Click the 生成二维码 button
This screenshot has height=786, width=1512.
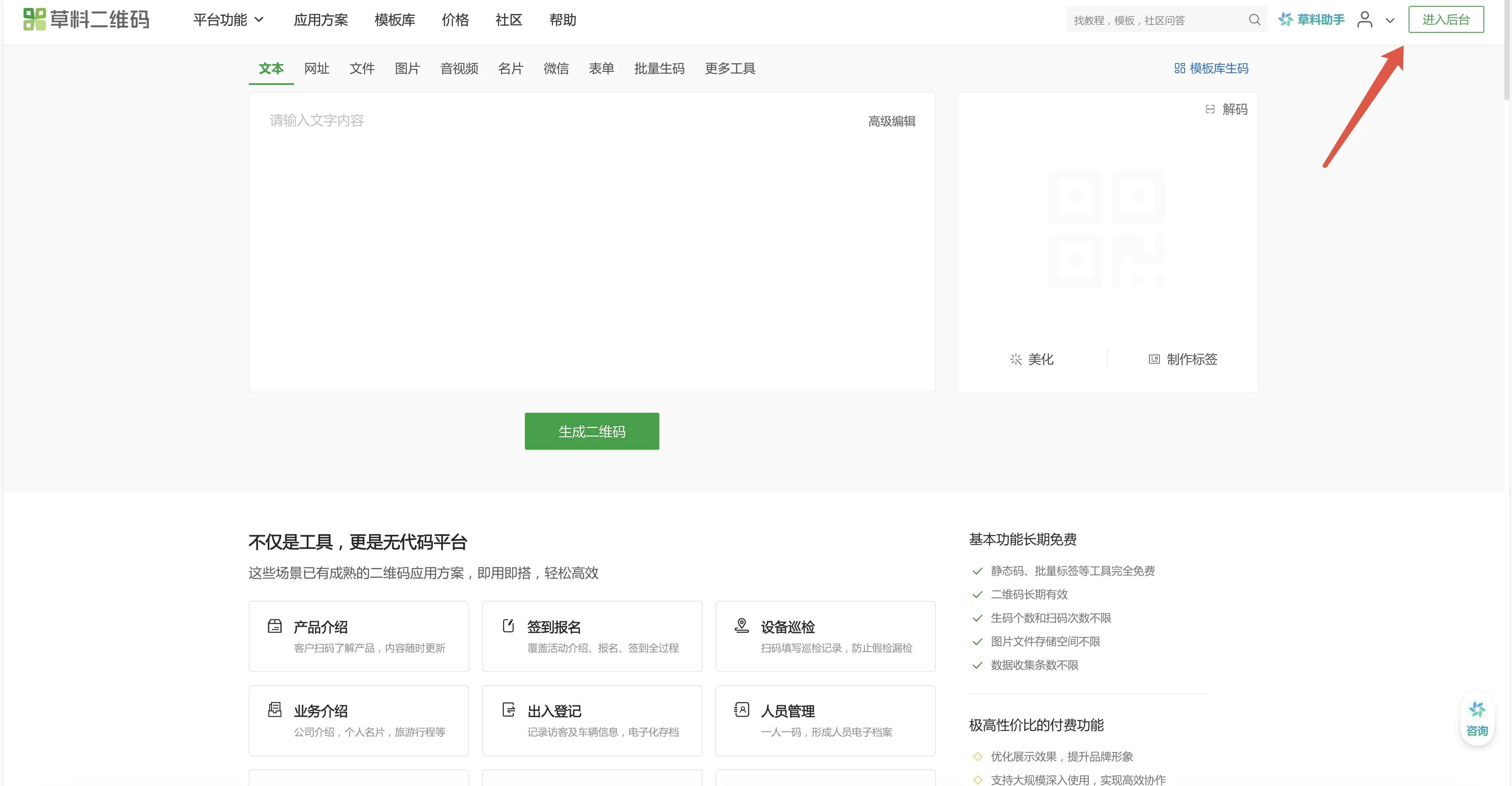(592, 431)
